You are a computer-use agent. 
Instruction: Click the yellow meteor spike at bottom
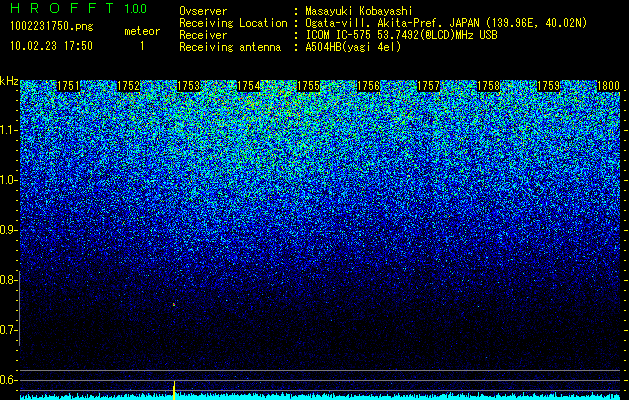point(174,390)
